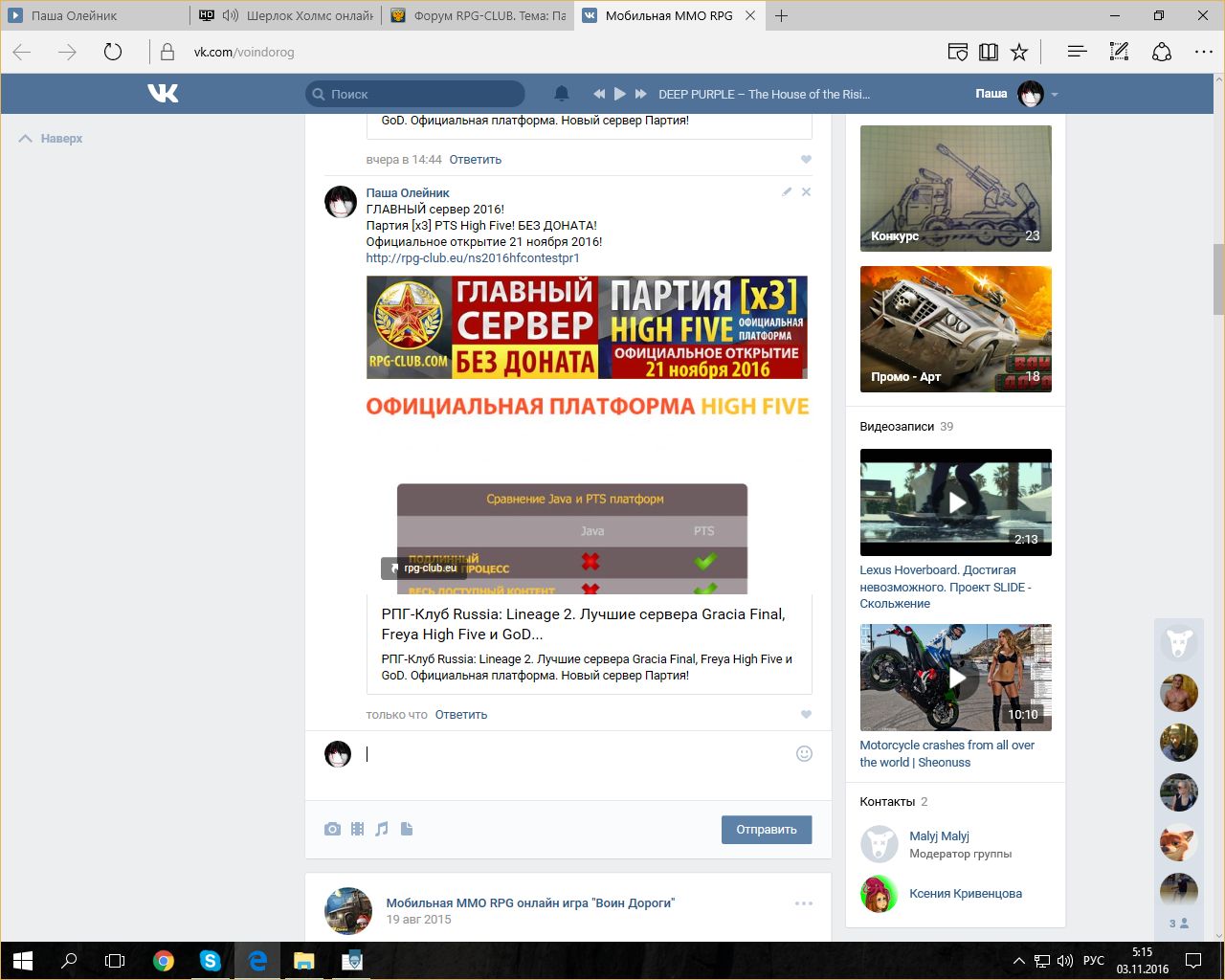
Task: Open the Motorcycle crashes video title link
Action: tap(947, 754)
